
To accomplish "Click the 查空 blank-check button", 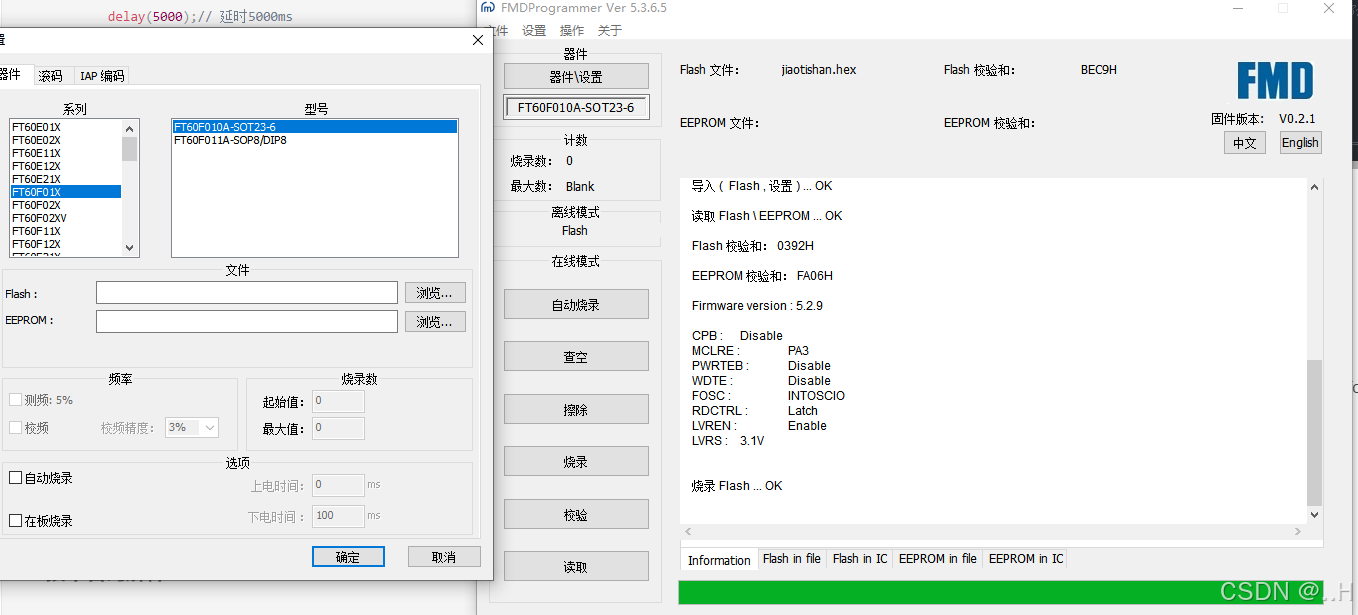I will (576, 356).
